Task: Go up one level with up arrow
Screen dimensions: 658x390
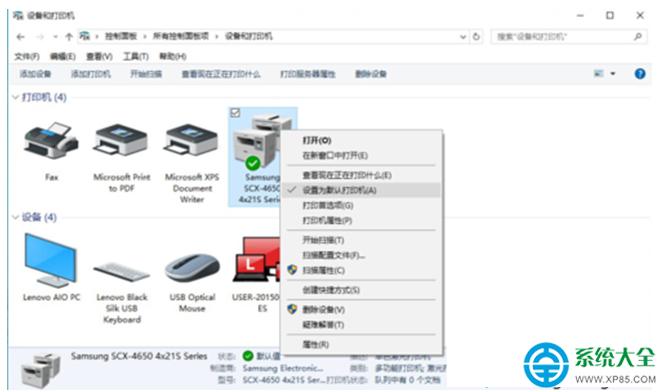Action: point(69,37)
